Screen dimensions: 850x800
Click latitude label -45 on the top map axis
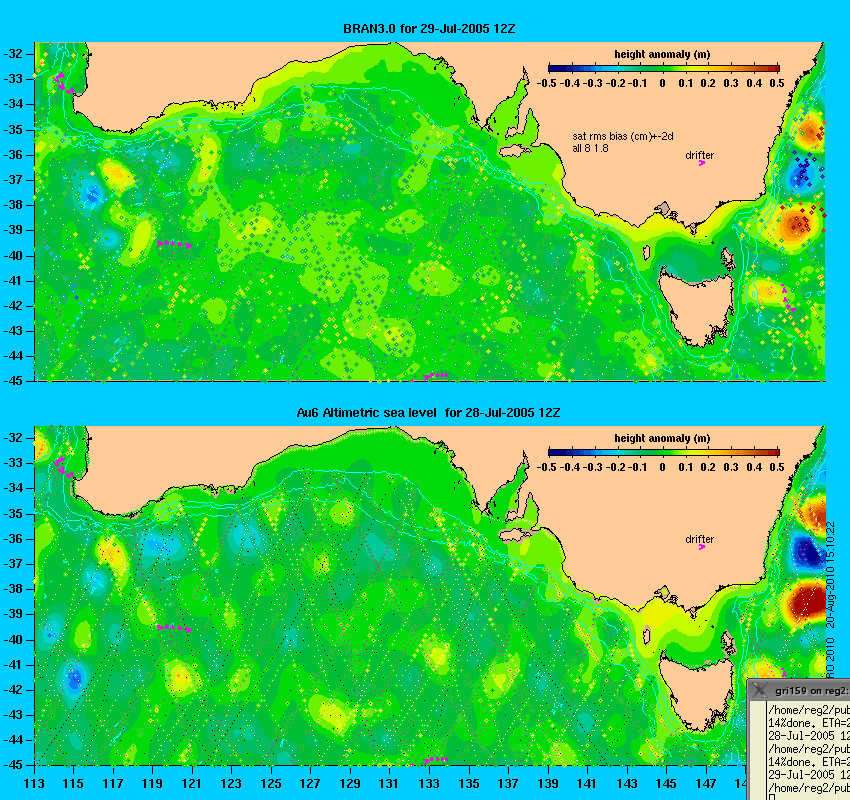coord(13,380)
